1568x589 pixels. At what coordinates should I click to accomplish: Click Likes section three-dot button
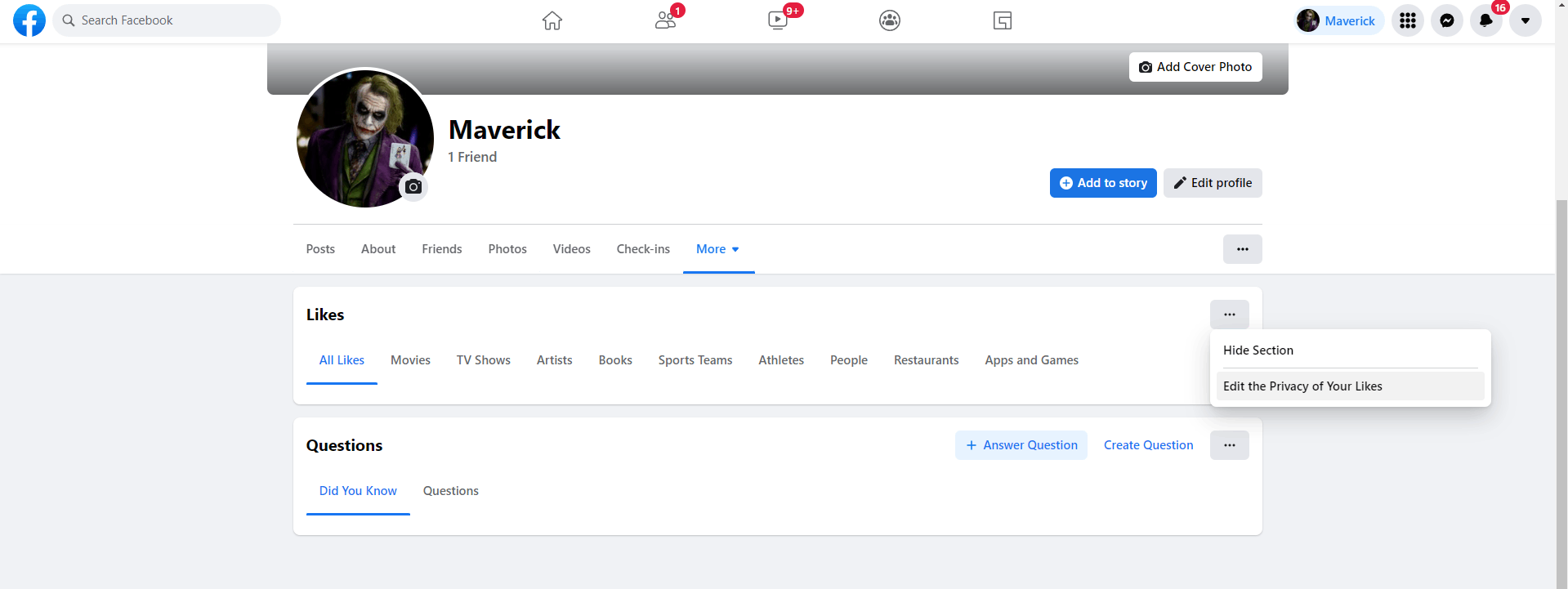tap(1229, 315)
